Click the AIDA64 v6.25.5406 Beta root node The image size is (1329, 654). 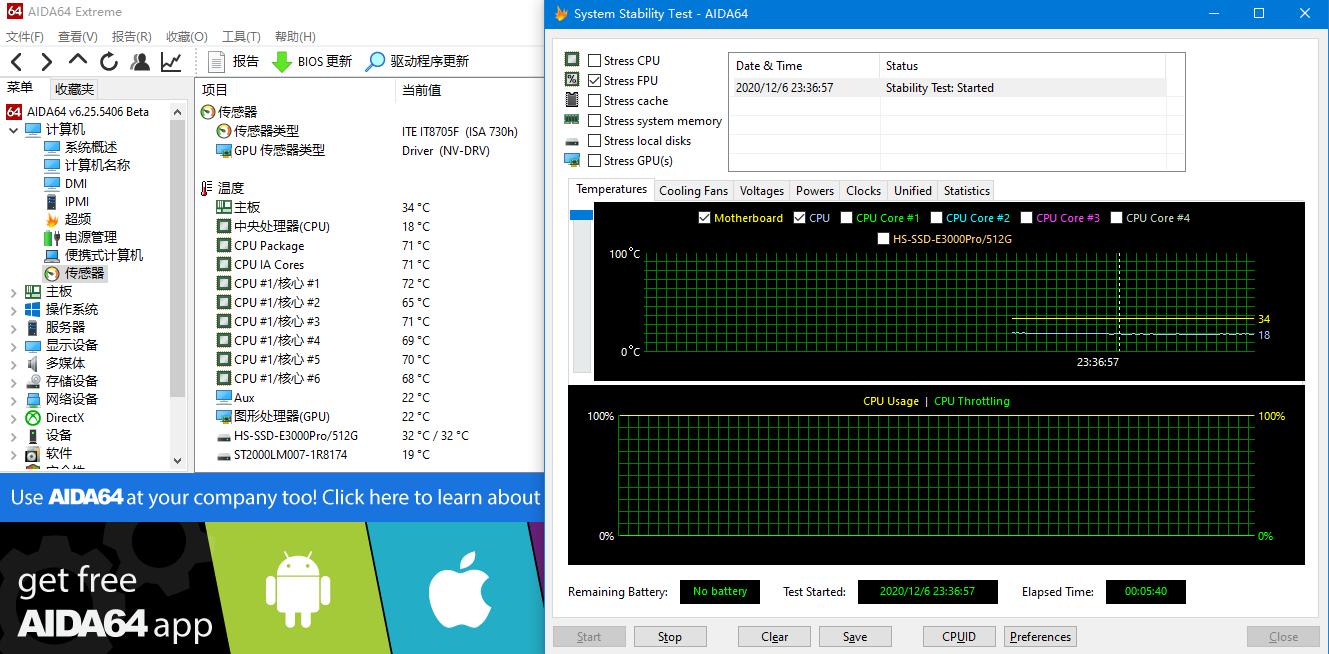pos(88,111)
